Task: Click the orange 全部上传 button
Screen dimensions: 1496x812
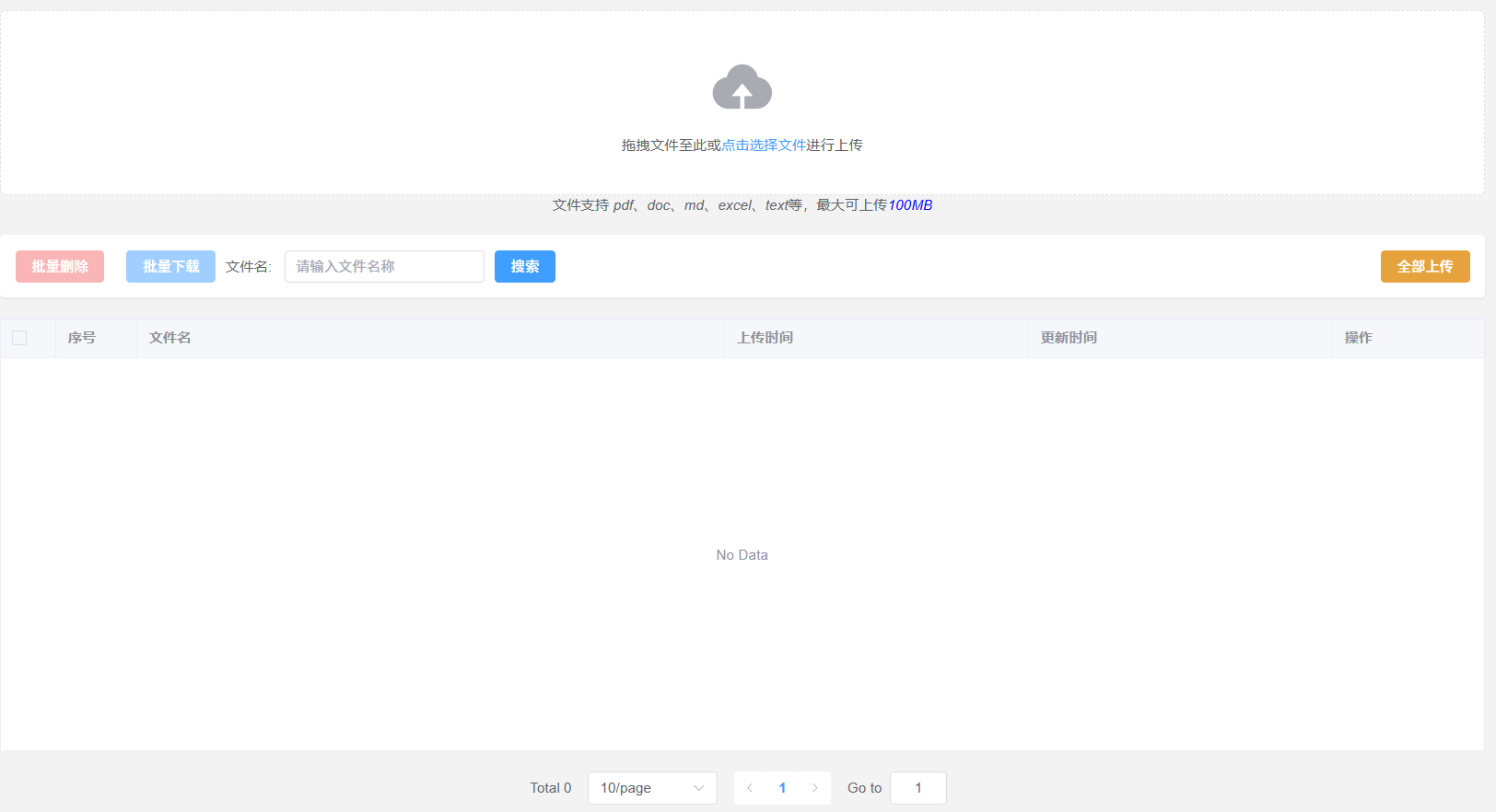Action: (x=1425, y=267)
